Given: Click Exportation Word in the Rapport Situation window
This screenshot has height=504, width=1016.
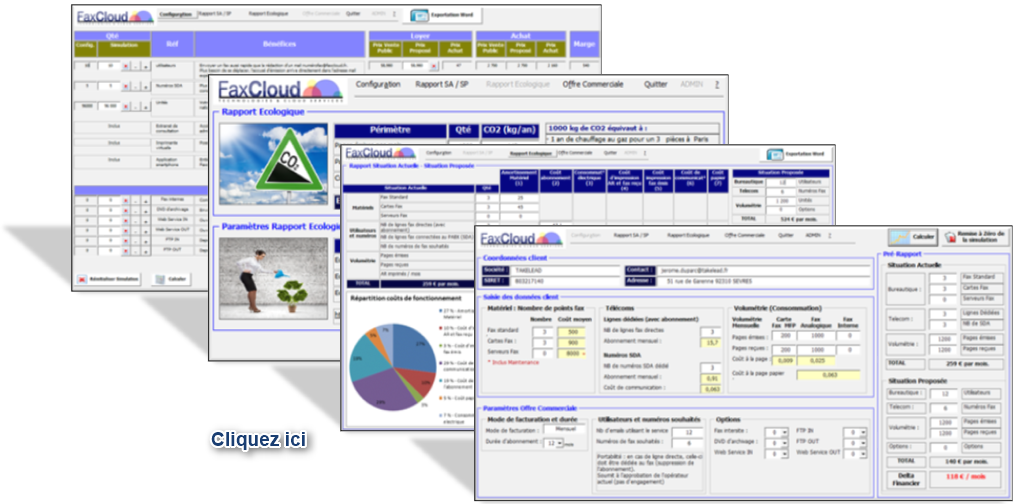Looking at the screenshot, I should (x=798, y=155).
